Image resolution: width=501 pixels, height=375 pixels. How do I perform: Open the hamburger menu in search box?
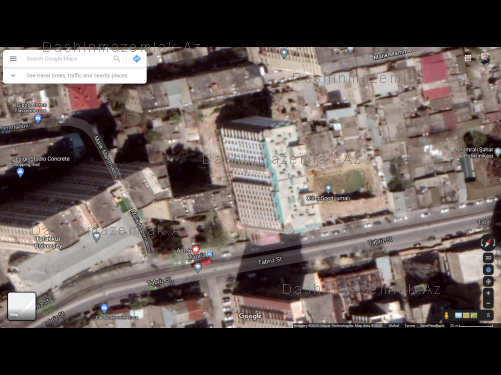click(13, 59)
